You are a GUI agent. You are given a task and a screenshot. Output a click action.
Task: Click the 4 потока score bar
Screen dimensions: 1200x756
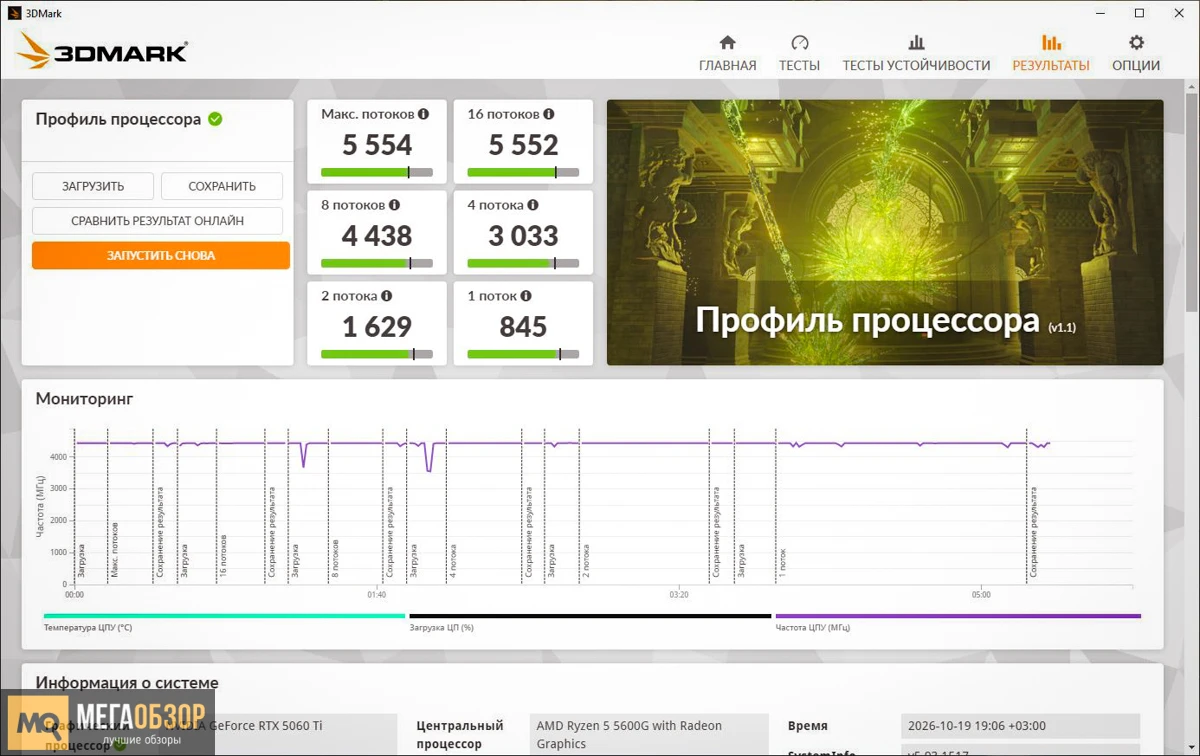pyautogui.click(x=523, y=264)
